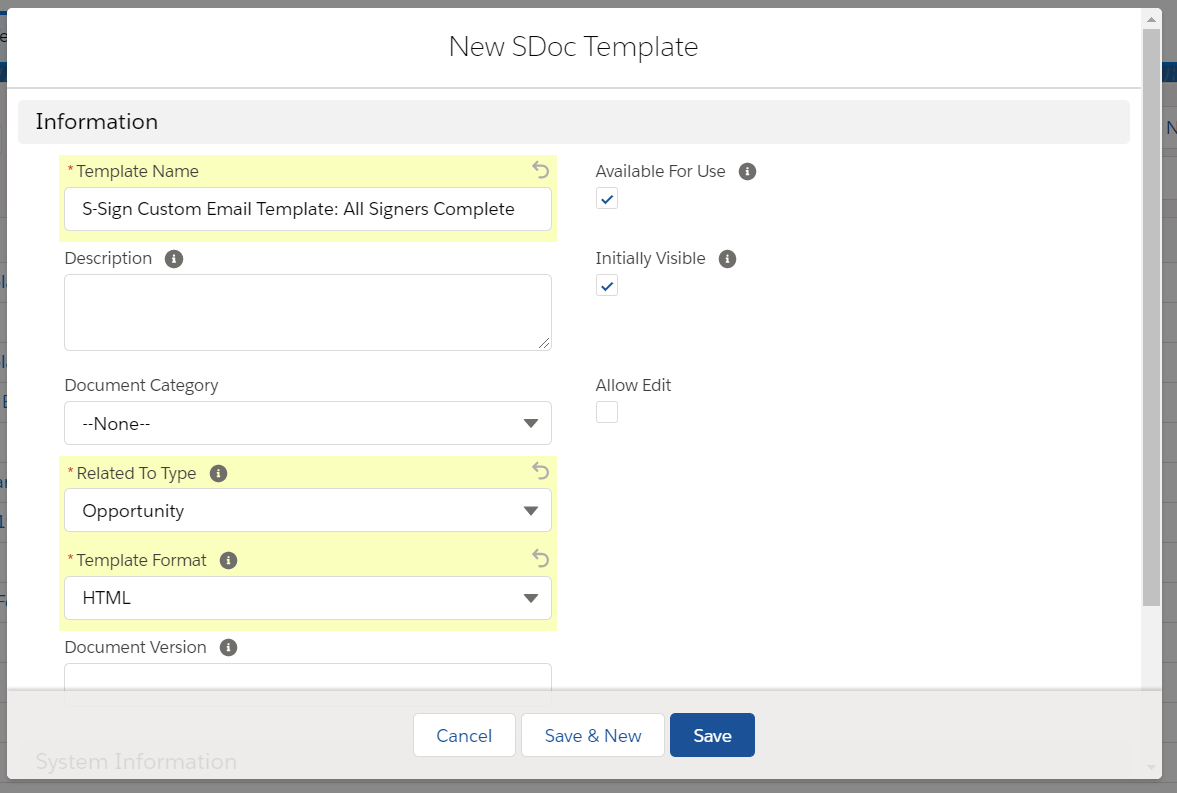Click the scrollbar up arrow
This screenshot has height=793, width=1177.
(x=1151, y=18)
